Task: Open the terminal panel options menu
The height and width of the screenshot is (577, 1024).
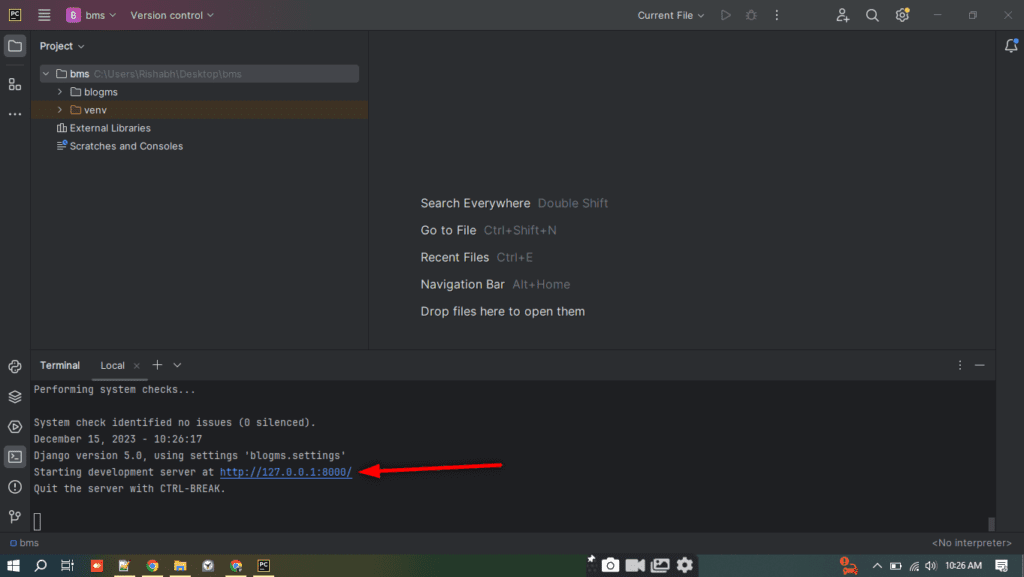Action: [x=959, y=366]
